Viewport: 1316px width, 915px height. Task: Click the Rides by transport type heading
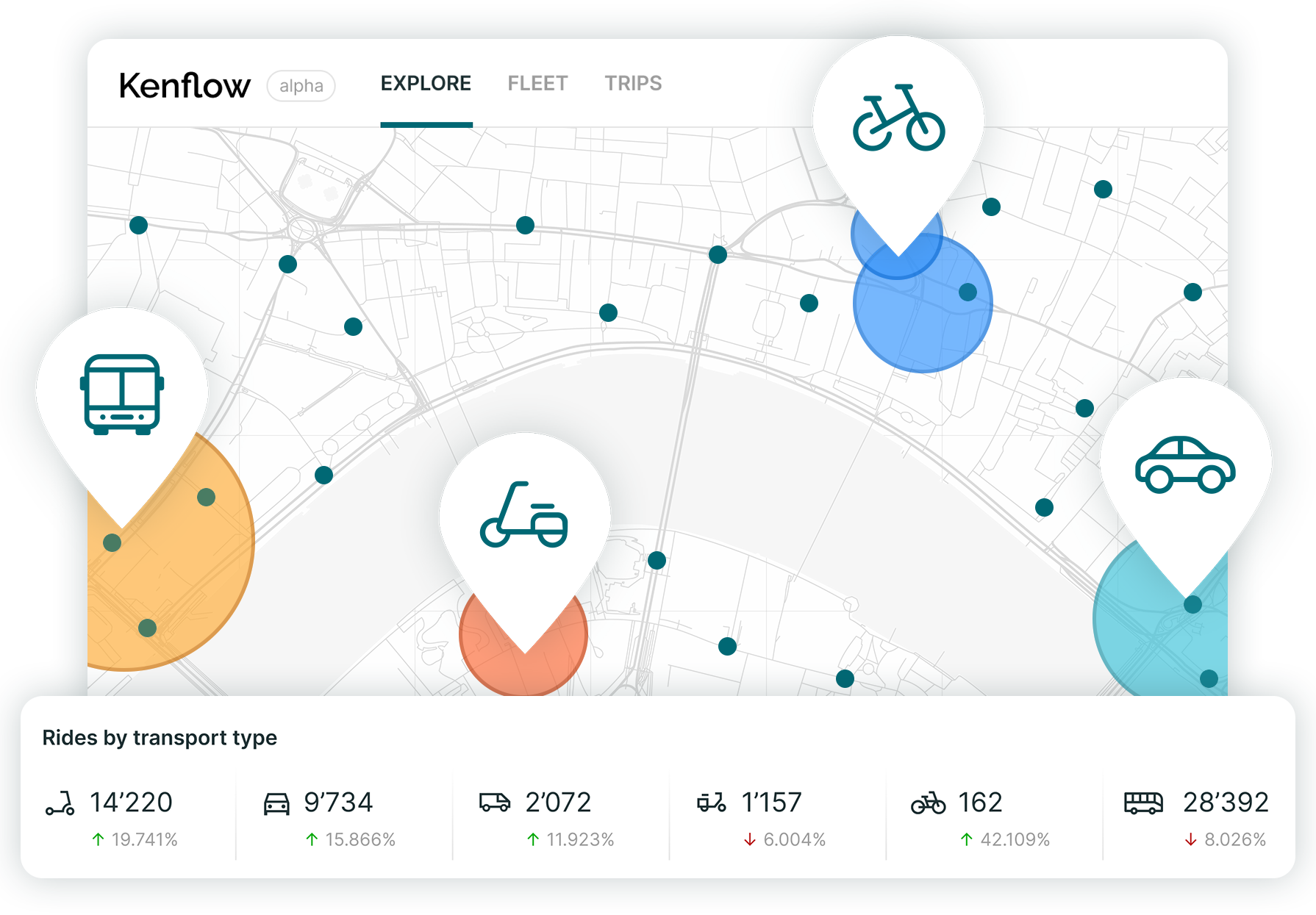click(160, 737)
